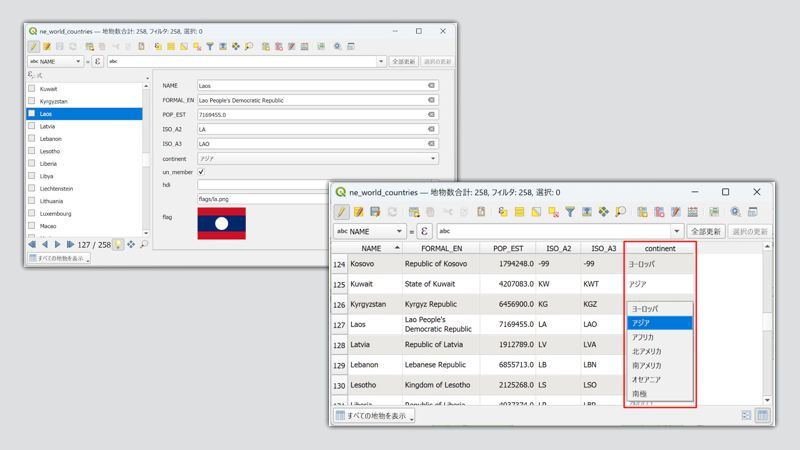Click the FORMAL_EN text field in form
Image resolution: width=800 pixels, height=450 pixels.
click(x=318, y=100)
